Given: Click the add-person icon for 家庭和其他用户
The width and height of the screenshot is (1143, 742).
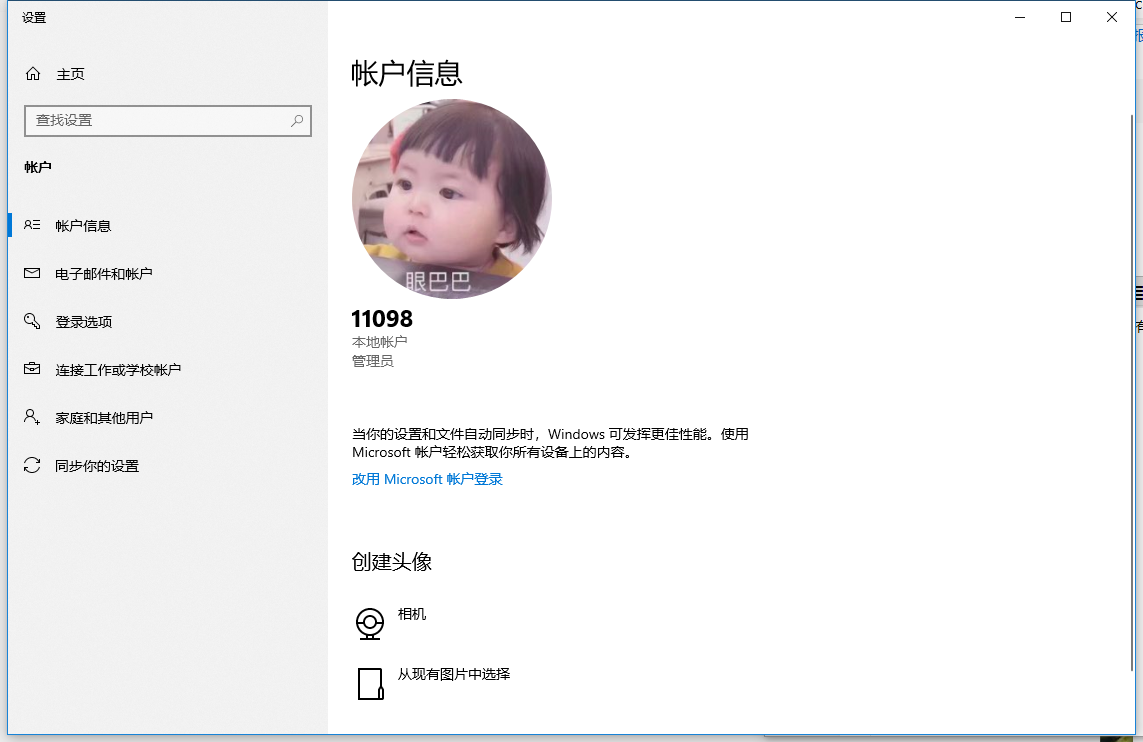Looking at the screenshot, I should (32, 417).
